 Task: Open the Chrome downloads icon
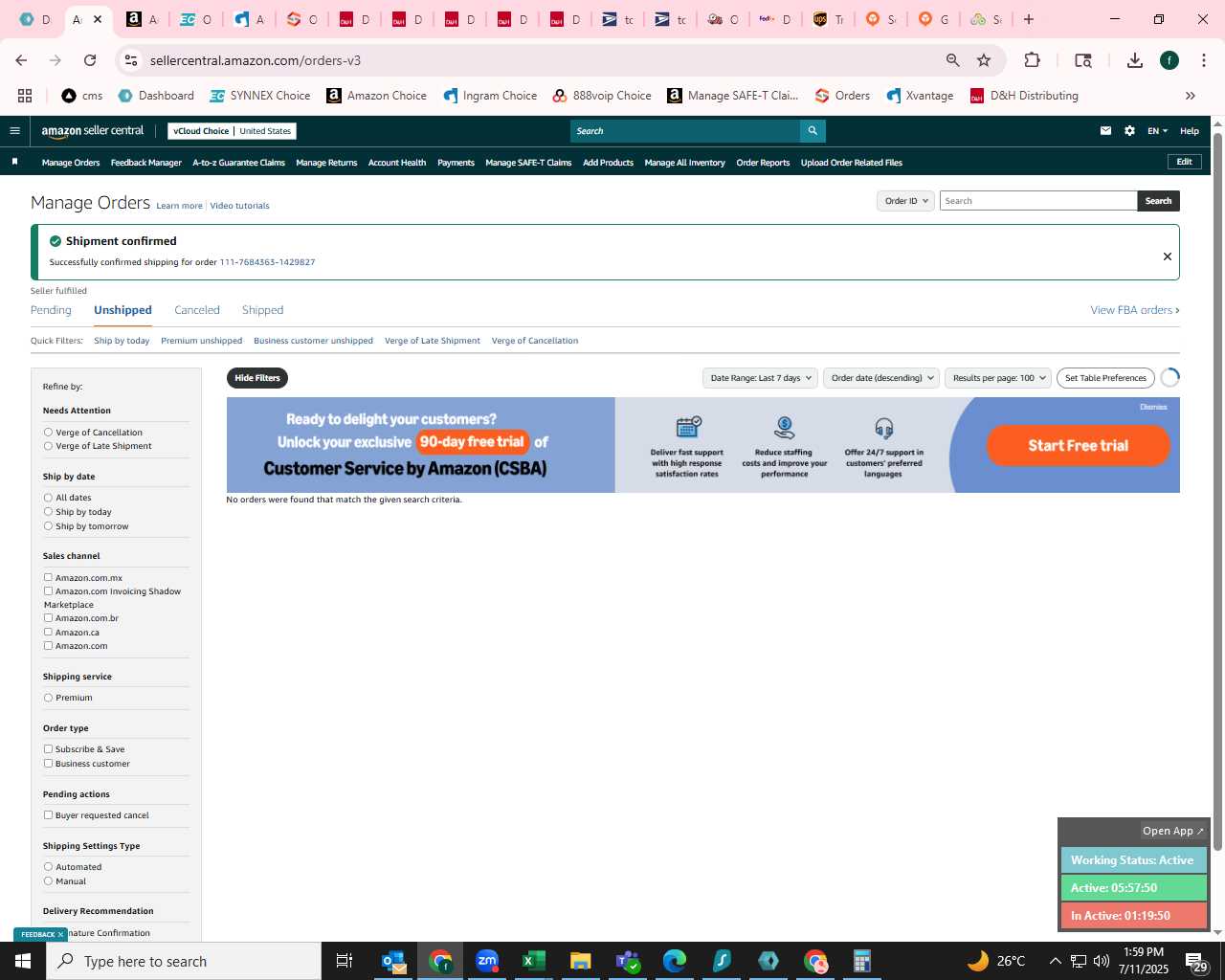coord(1135,60)
